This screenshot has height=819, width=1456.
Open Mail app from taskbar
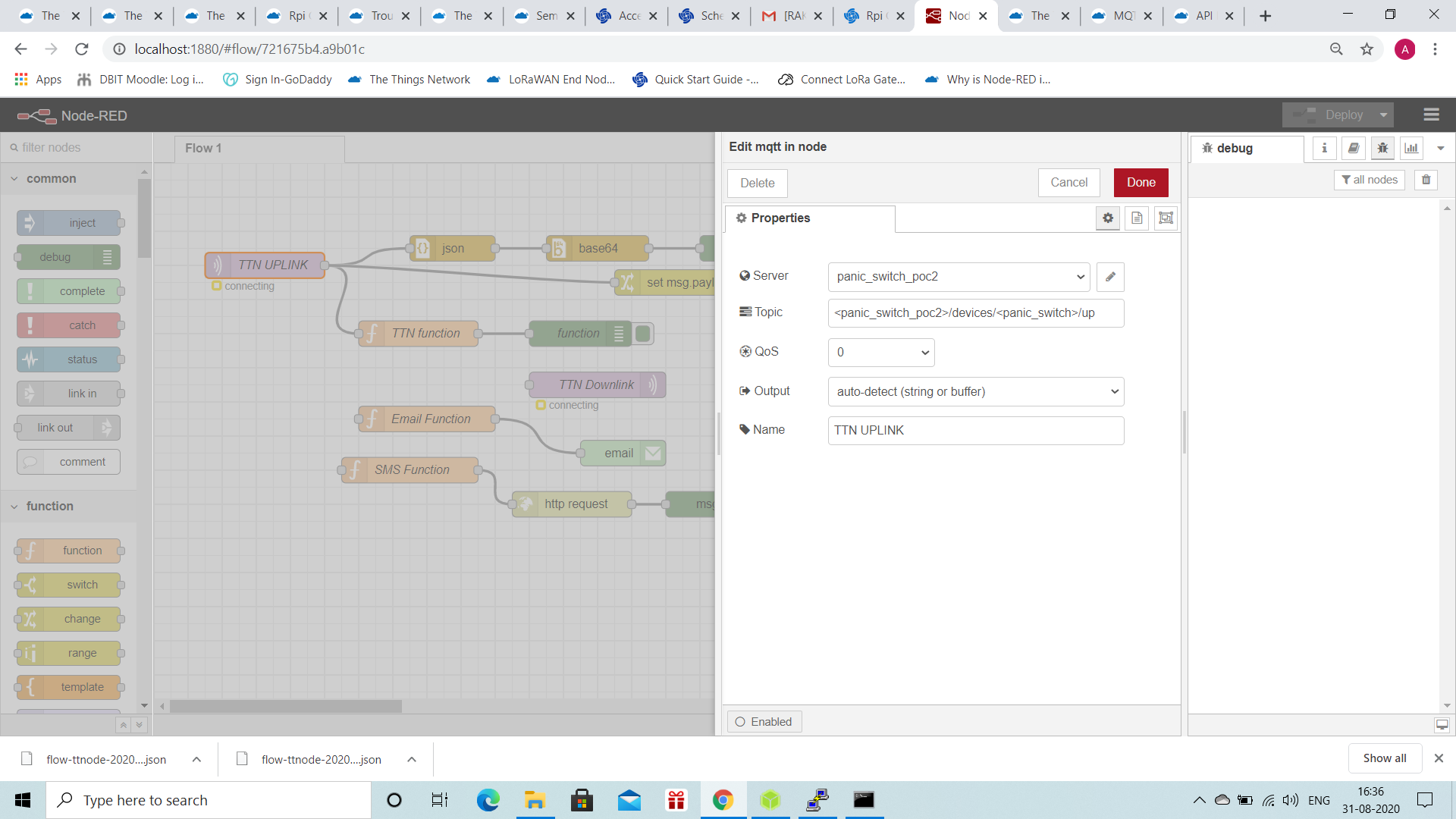tap(629, 800)
